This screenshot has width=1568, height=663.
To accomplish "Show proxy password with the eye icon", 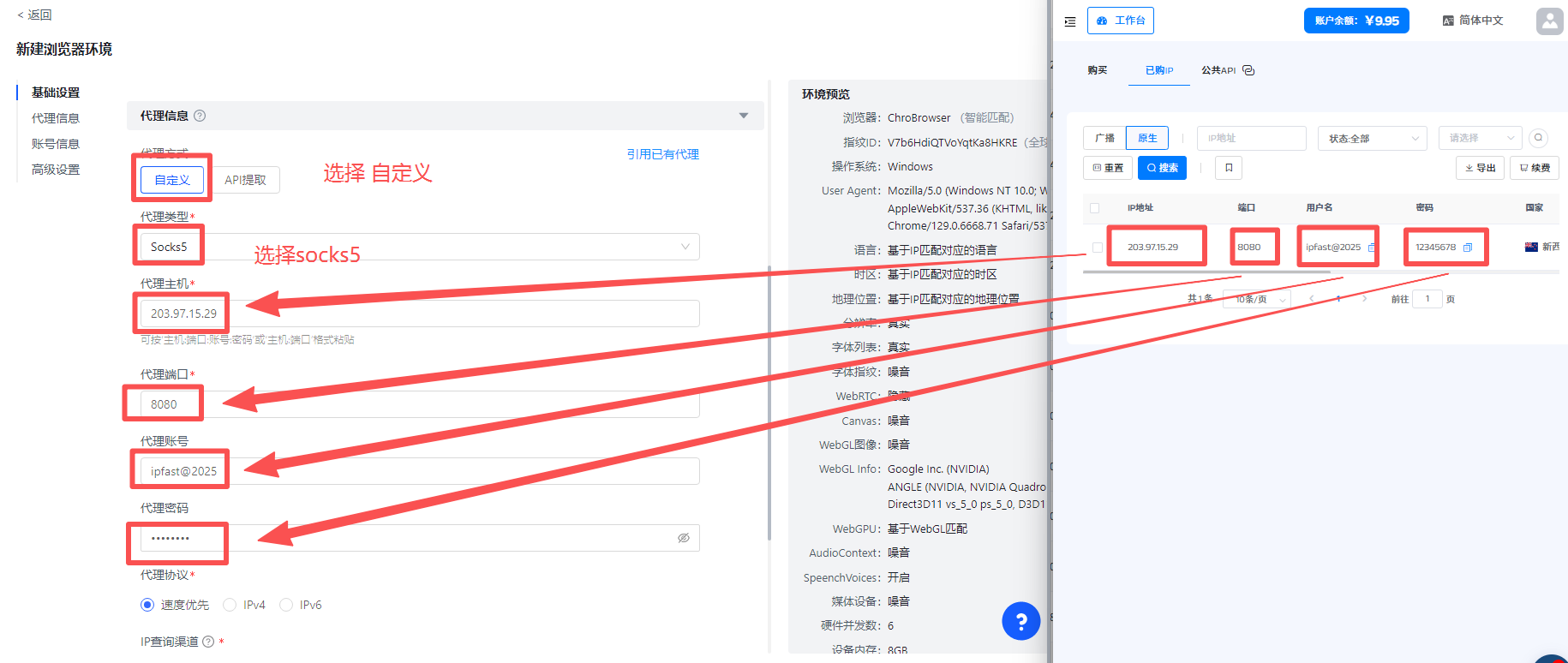I will 684,538.
